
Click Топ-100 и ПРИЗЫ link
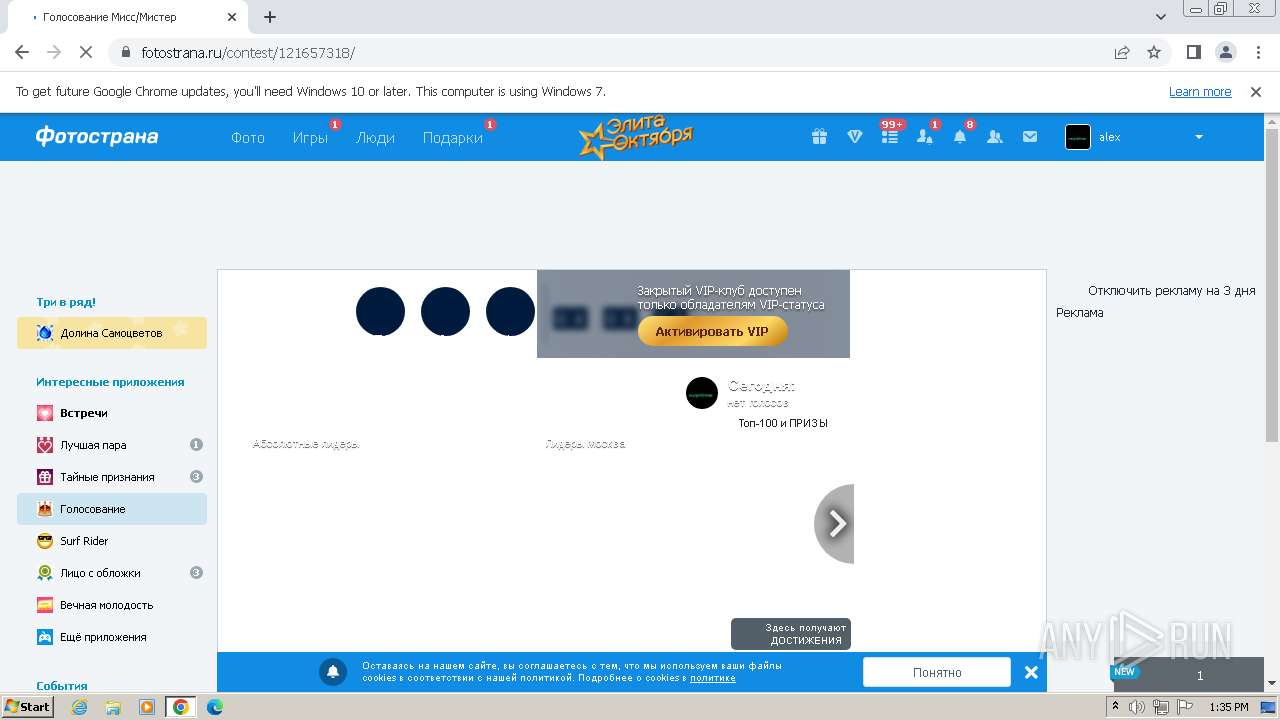[783, 423]
